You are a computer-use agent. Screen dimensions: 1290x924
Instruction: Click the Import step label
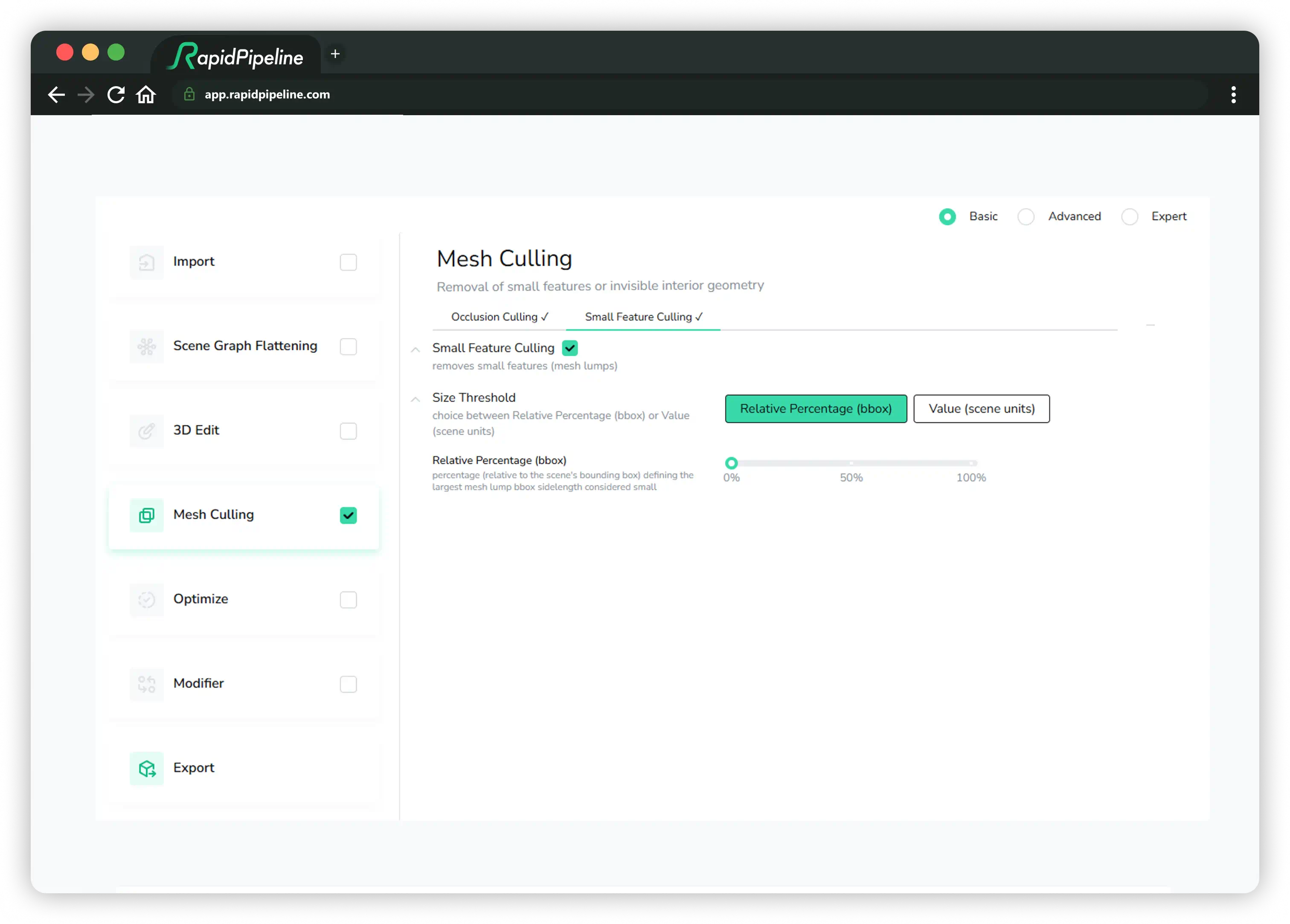click(194, 262)
